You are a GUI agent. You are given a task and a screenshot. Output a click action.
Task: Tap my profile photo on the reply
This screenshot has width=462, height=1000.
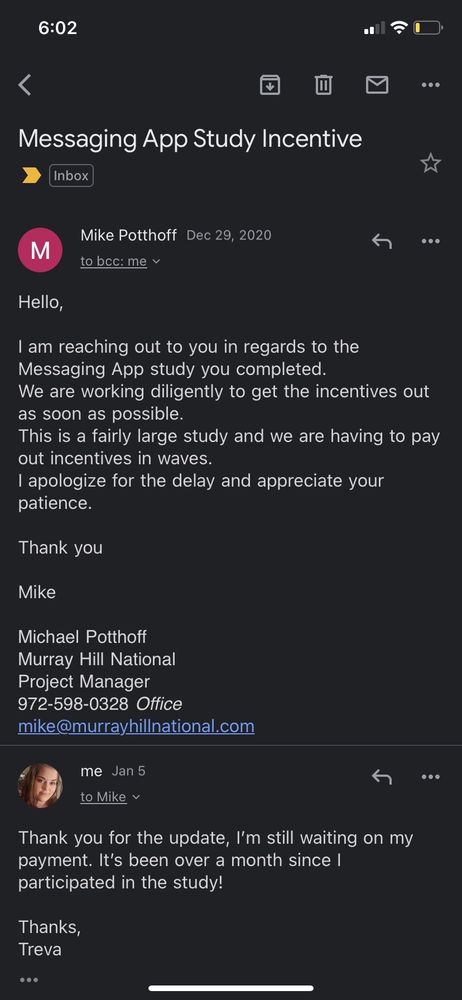40,785
